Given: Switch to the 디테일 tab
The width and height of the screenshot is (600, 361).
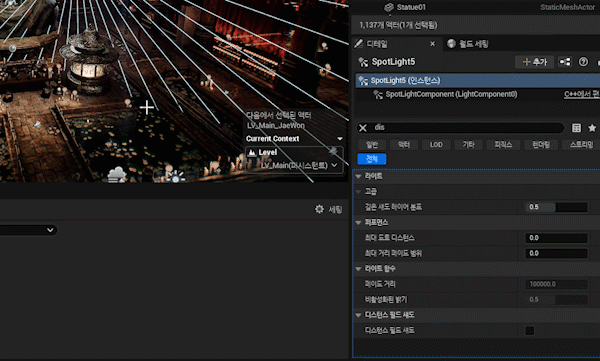Looking at the screenshot, I should tap(396, 44).
